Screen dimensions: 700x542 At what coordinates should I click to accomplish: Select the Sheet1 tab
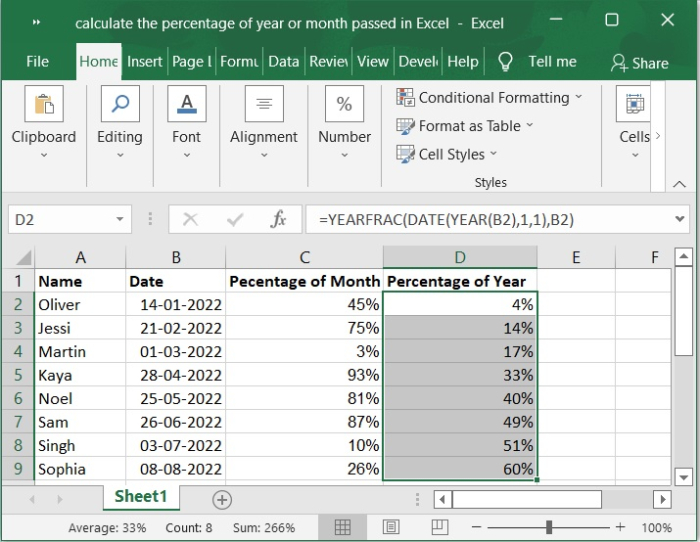click(141, 497)
